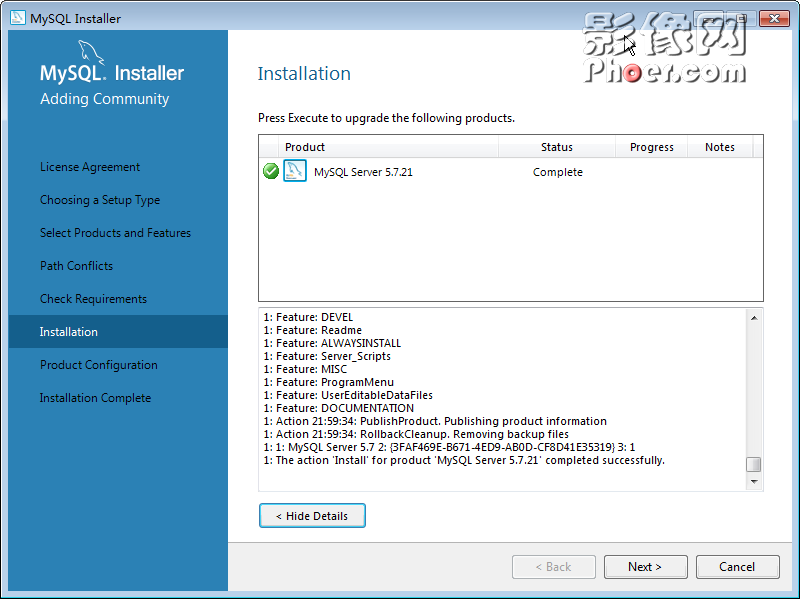This screenshot has height=599, width=800.
Task: Select the MySQL Server 5.7.21 row
Action: [x=511, y=171]
